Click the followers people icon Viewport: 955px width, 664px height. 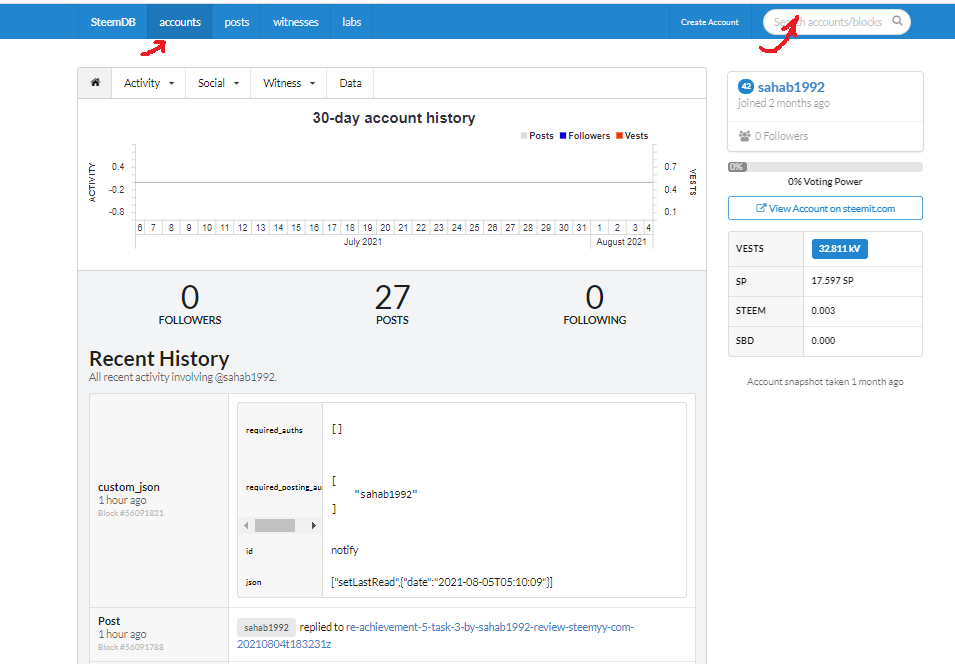(744, 136)
